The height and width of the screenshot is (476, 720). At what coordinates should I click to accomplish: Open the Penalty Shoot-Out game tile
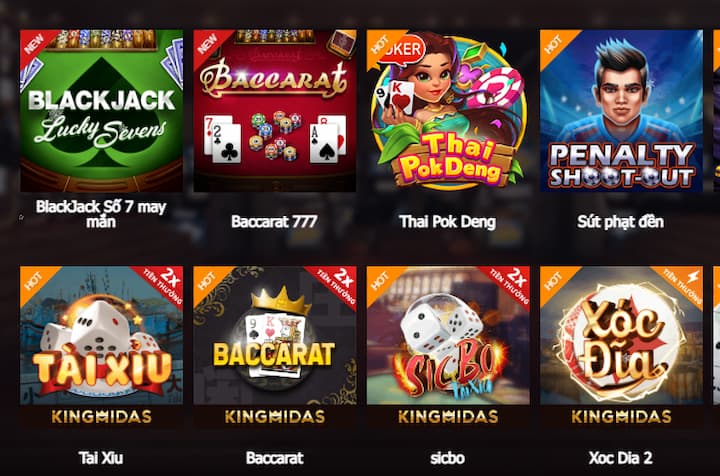coord(621,111)
